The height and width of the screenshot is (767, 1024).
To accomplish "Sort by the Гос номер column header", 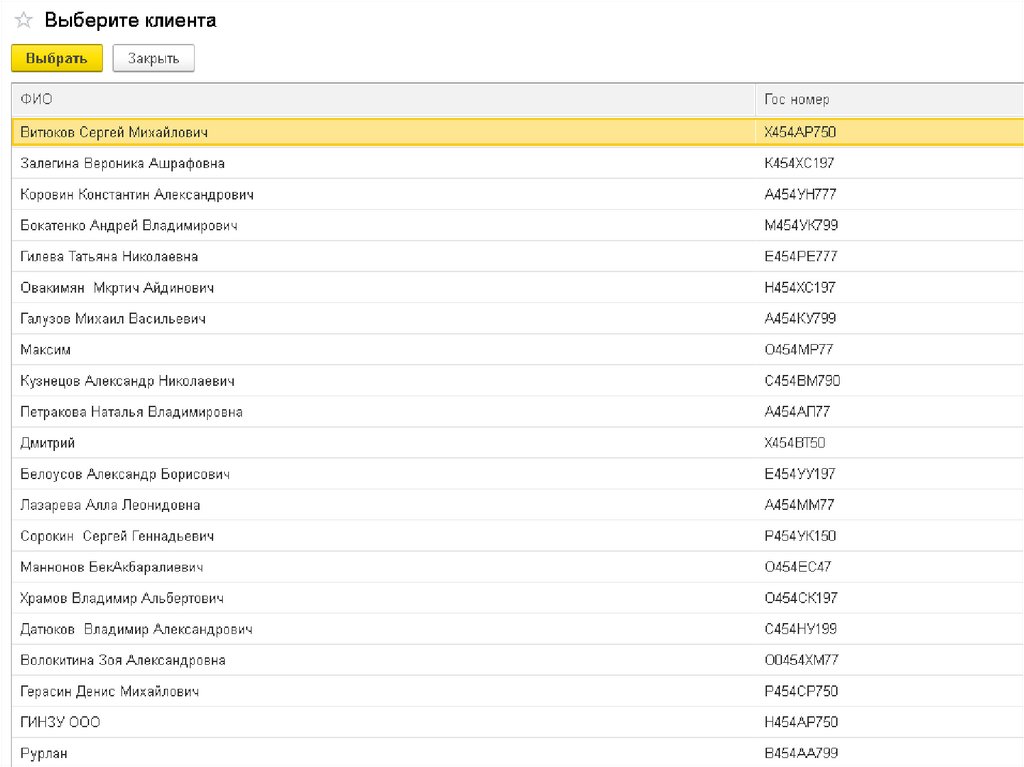I will coord(796,99).
